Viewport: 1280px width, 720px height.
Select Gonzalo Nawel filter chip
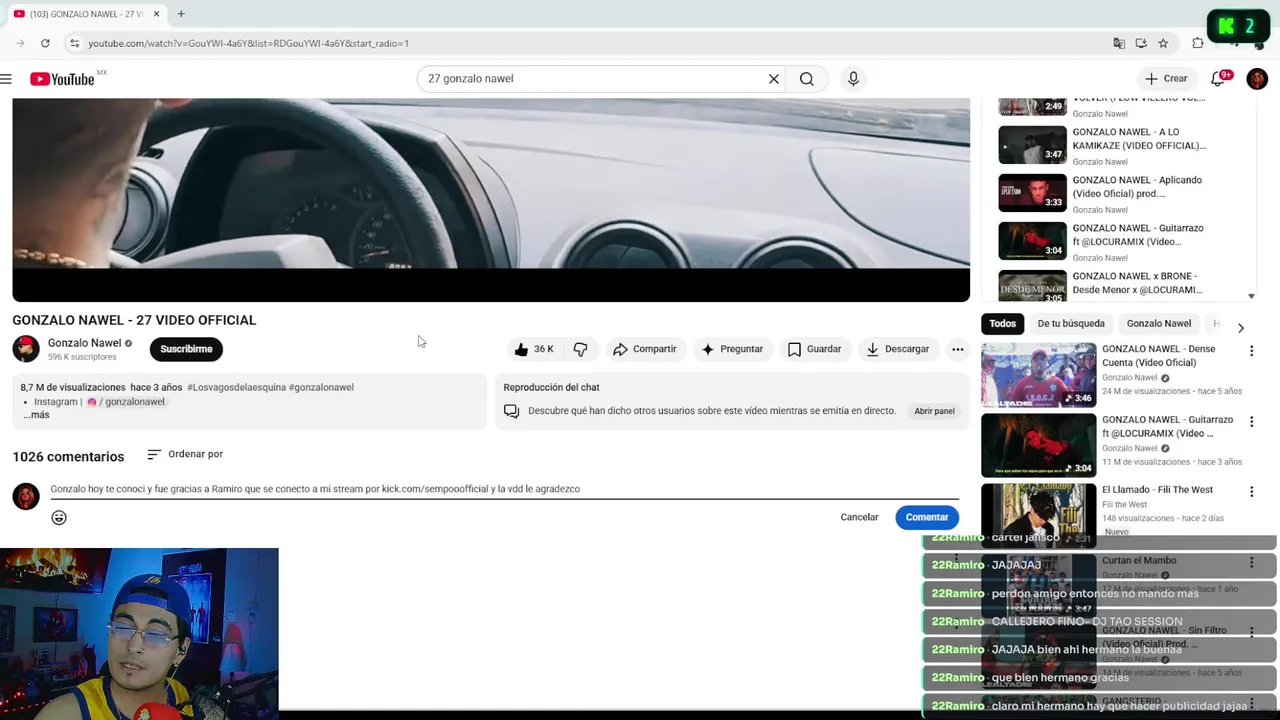(x=1159, y=324)
